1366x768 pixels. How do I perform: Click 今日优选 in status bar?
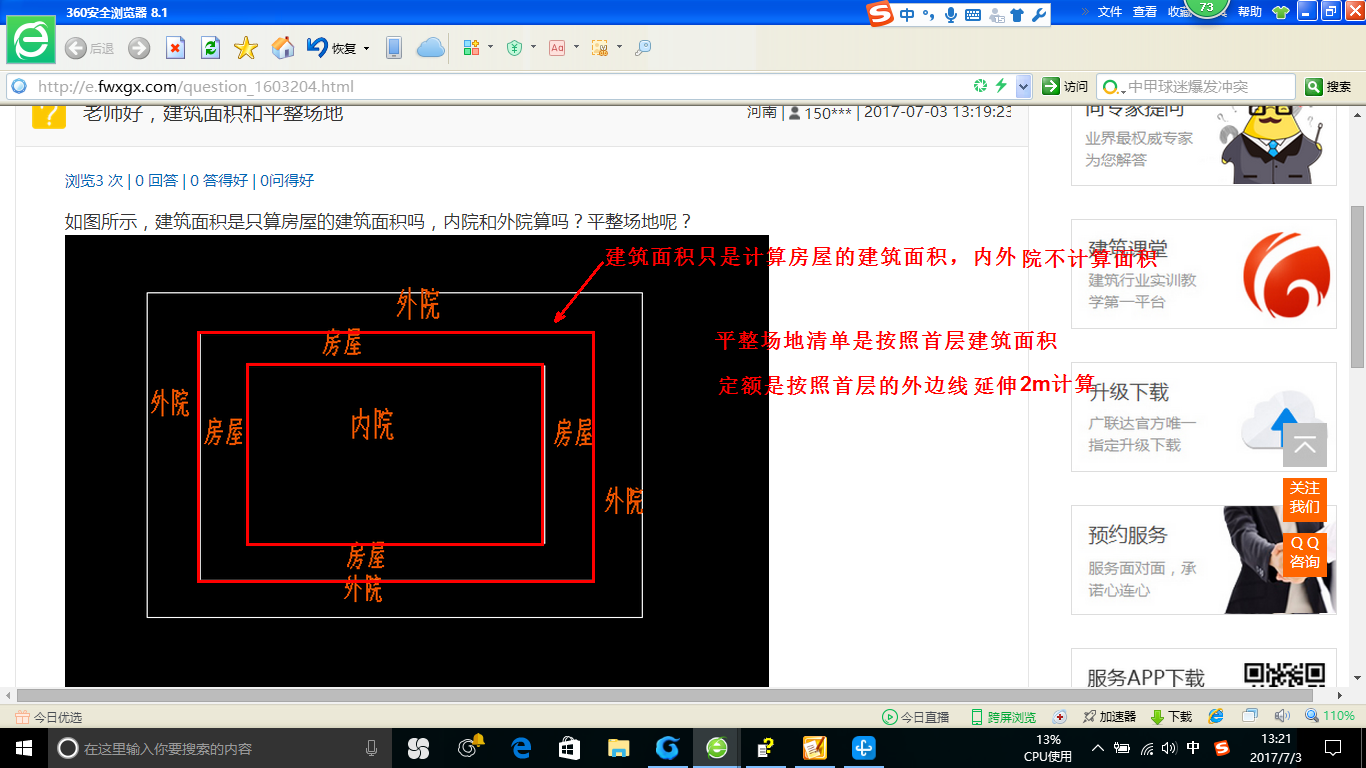50,717
